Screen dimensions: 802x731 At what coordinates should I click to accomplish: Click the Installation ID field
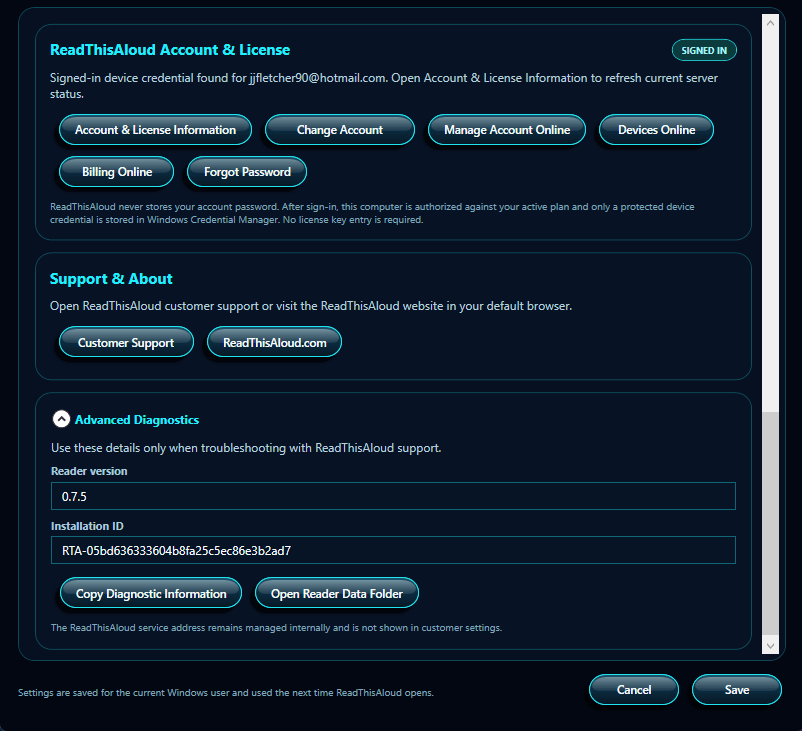tap(393, 550)
